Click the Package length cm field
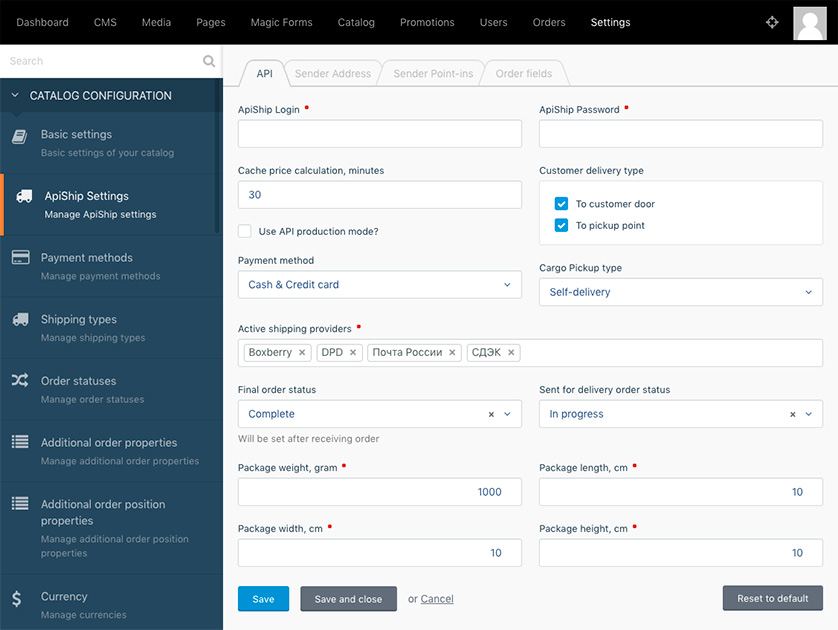Viewport: 838px width, 630px height. click(x=681, y=492)
